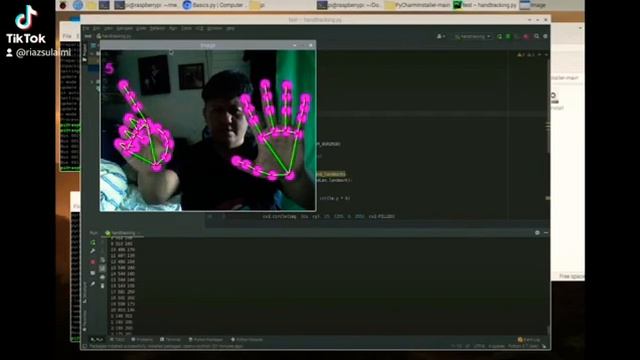Select the test – handtracking.py taskbar entry

[x=484, y=5]
